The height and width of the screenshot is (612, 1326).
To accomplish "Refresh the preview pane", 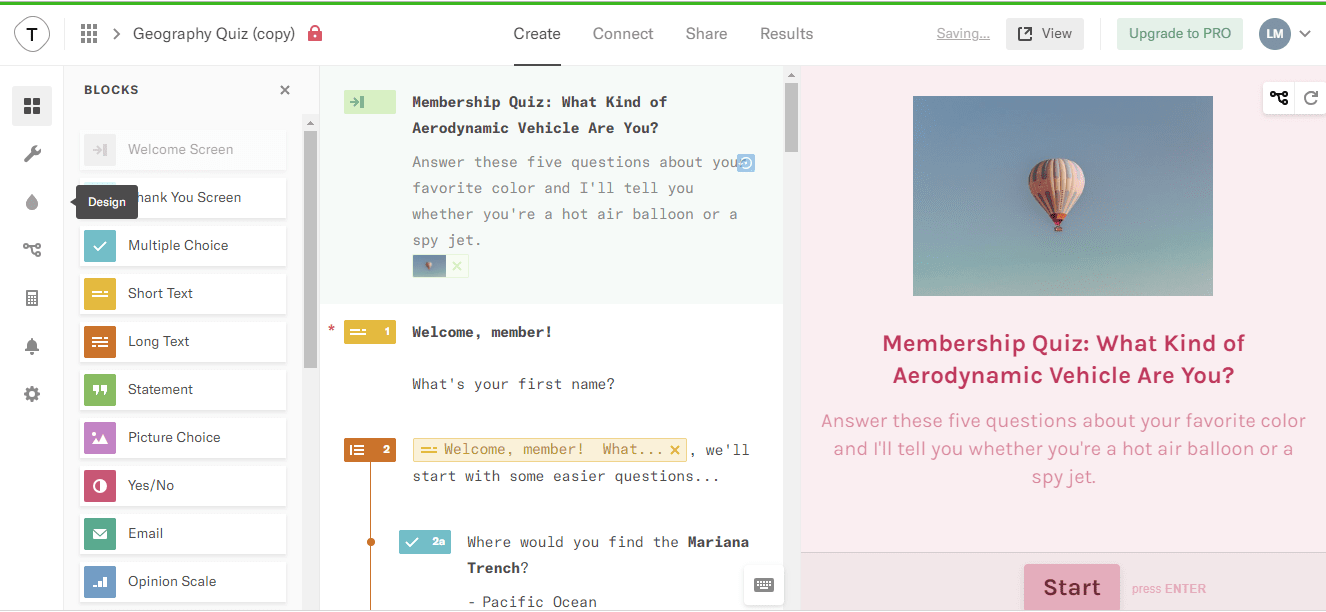I will tap(1311, 98).
